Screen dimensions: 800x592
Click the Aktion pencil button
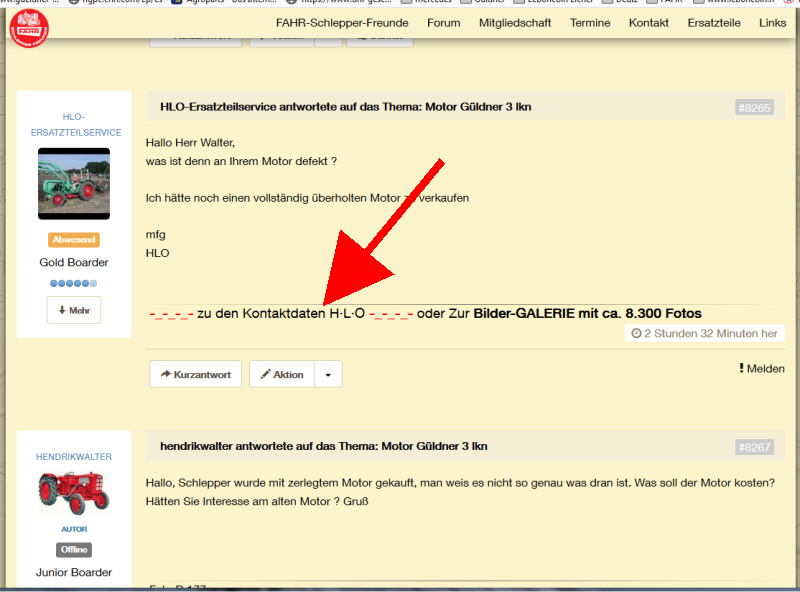(282, 375)
